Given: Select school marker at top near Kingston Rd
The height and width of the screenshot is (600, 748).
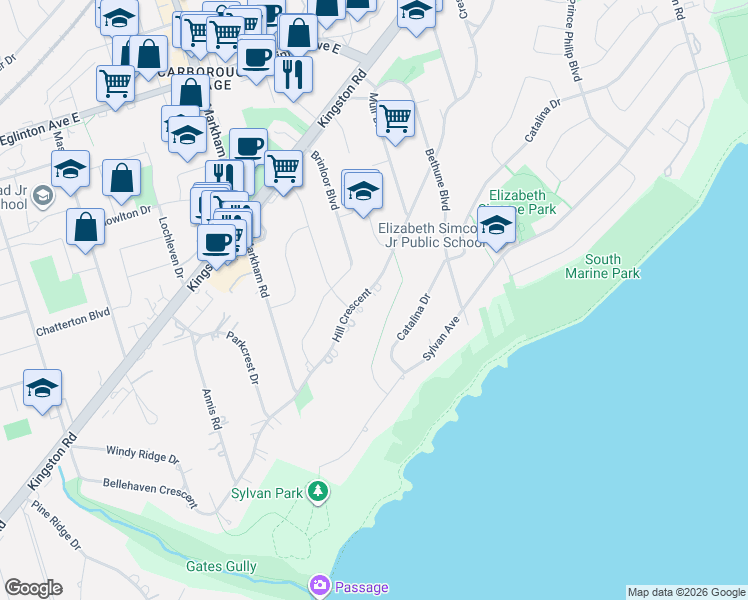Looking at the screenshot, I should point(416,15).
